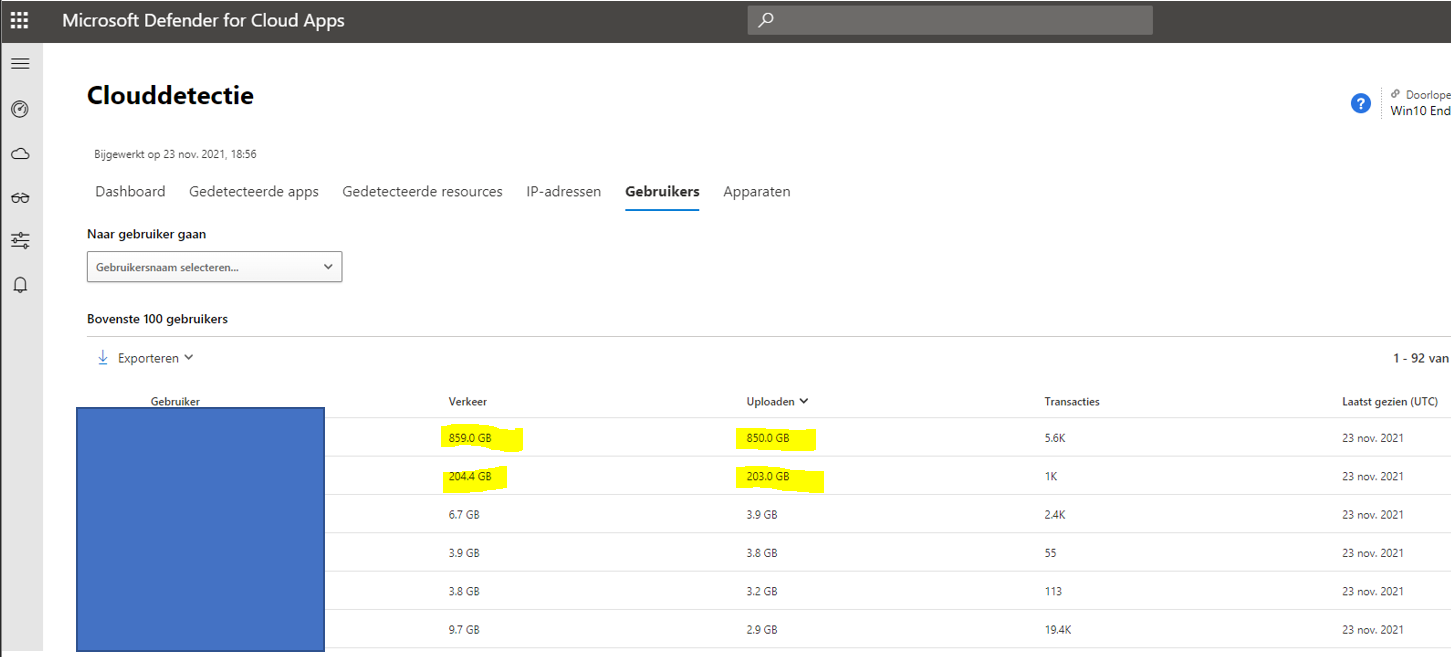Click the 6.7 GB traffic cell
1451x657 pixels.
point(464,514)
